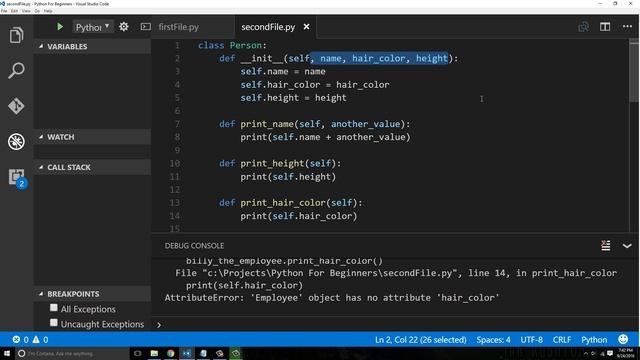Open the Windows Start menu
The width and height of the screenshot is (640, 360).
[x=7, y=353]
